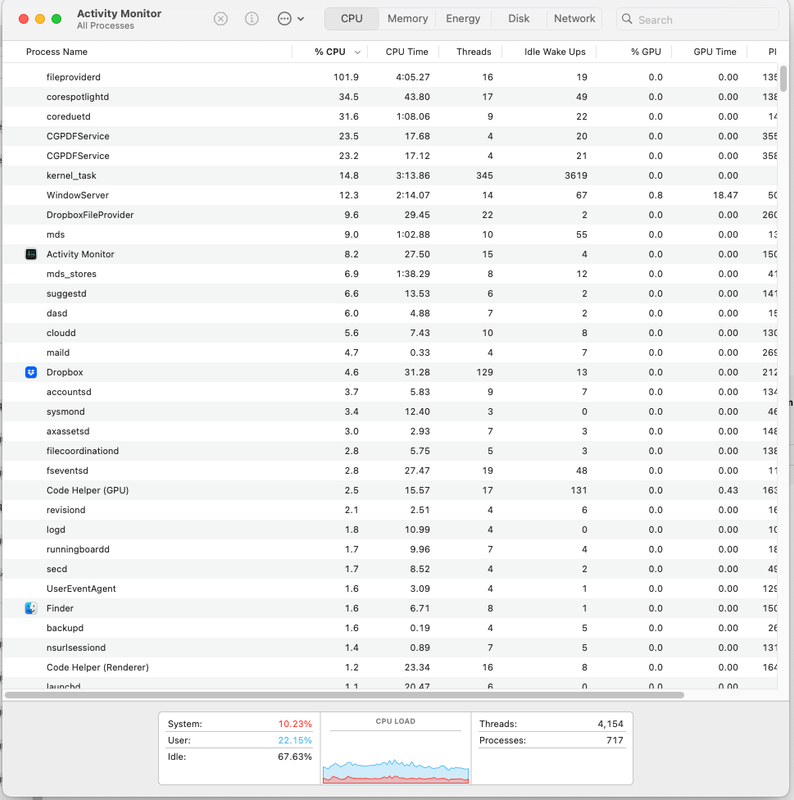Sort by the Threads column header

(474, 52)
